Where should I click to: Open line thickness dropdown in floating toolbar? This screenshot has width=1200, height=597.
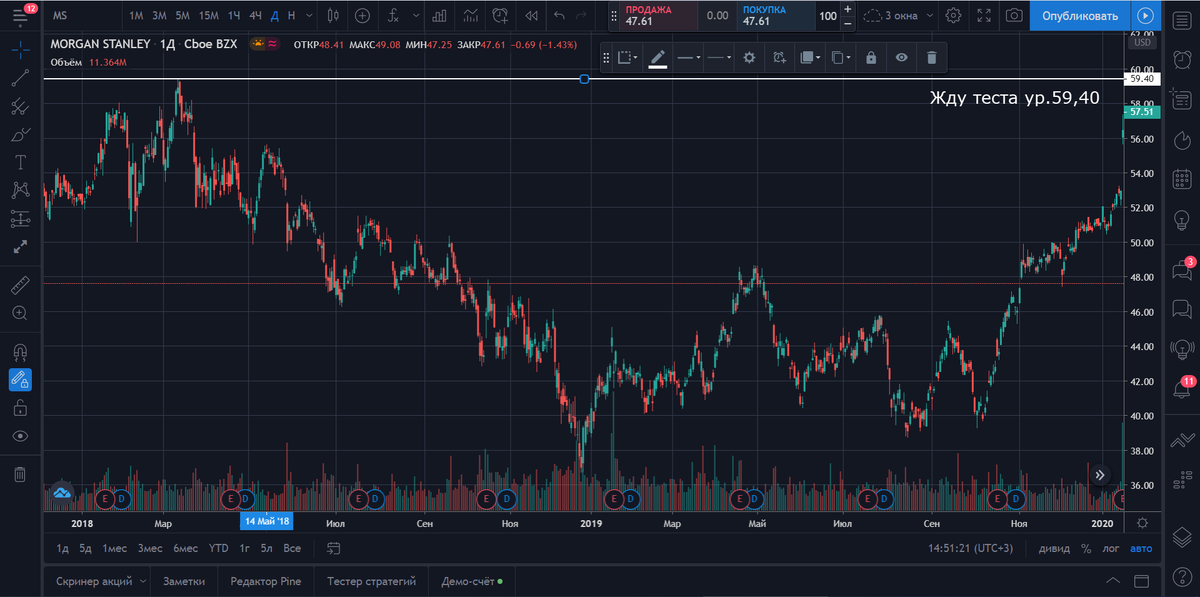point(688,58)
